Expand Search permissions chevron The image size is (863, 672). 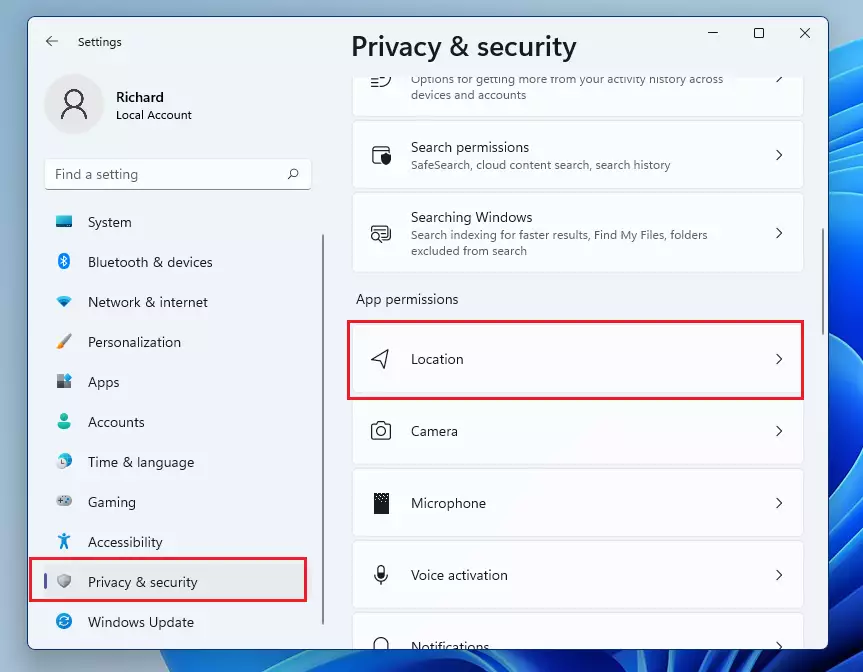click(x=779, y=155)
